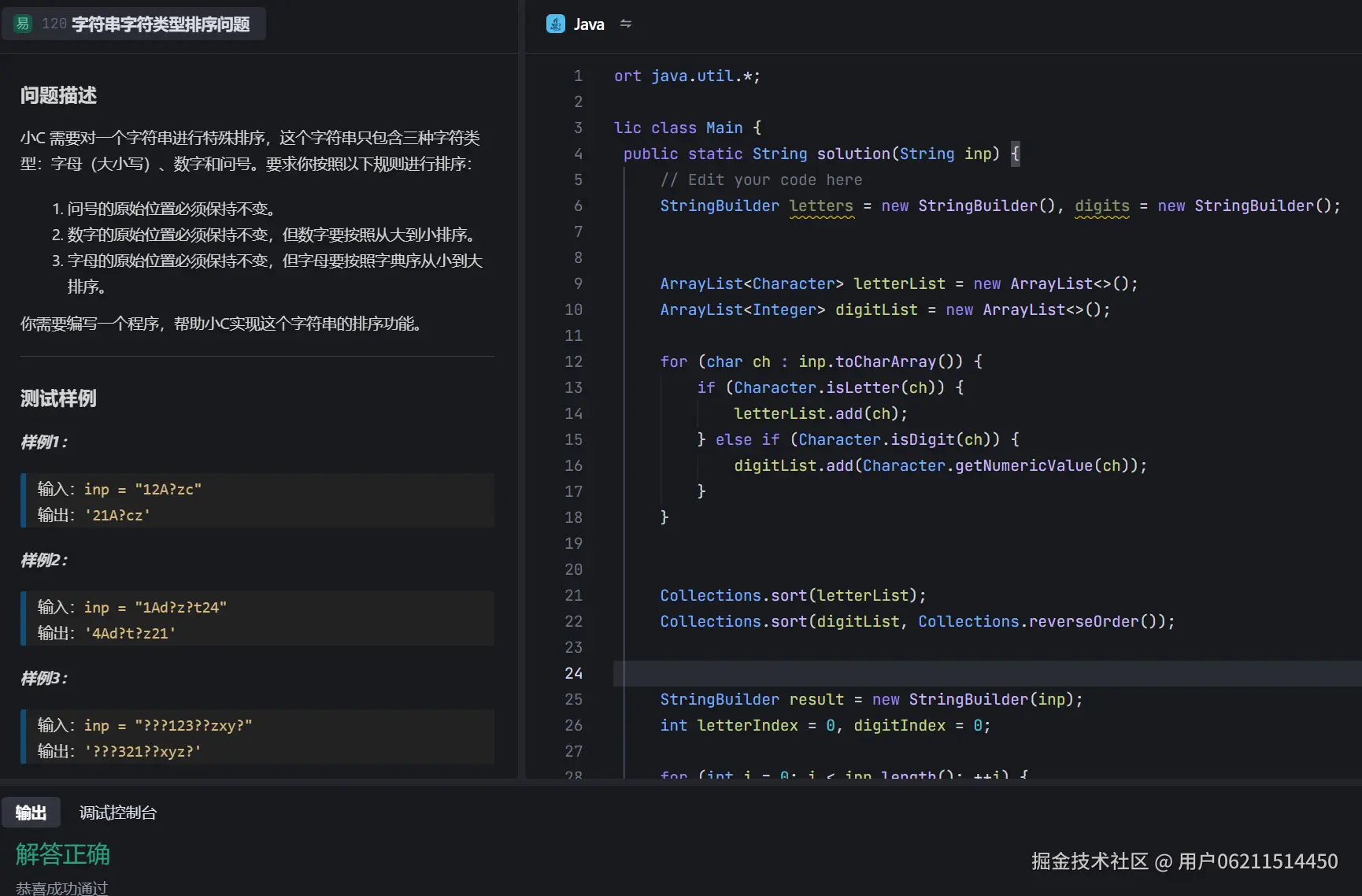Click line number 12 in the editor gutter
1362x896 pixels.
tap(574, 362)
